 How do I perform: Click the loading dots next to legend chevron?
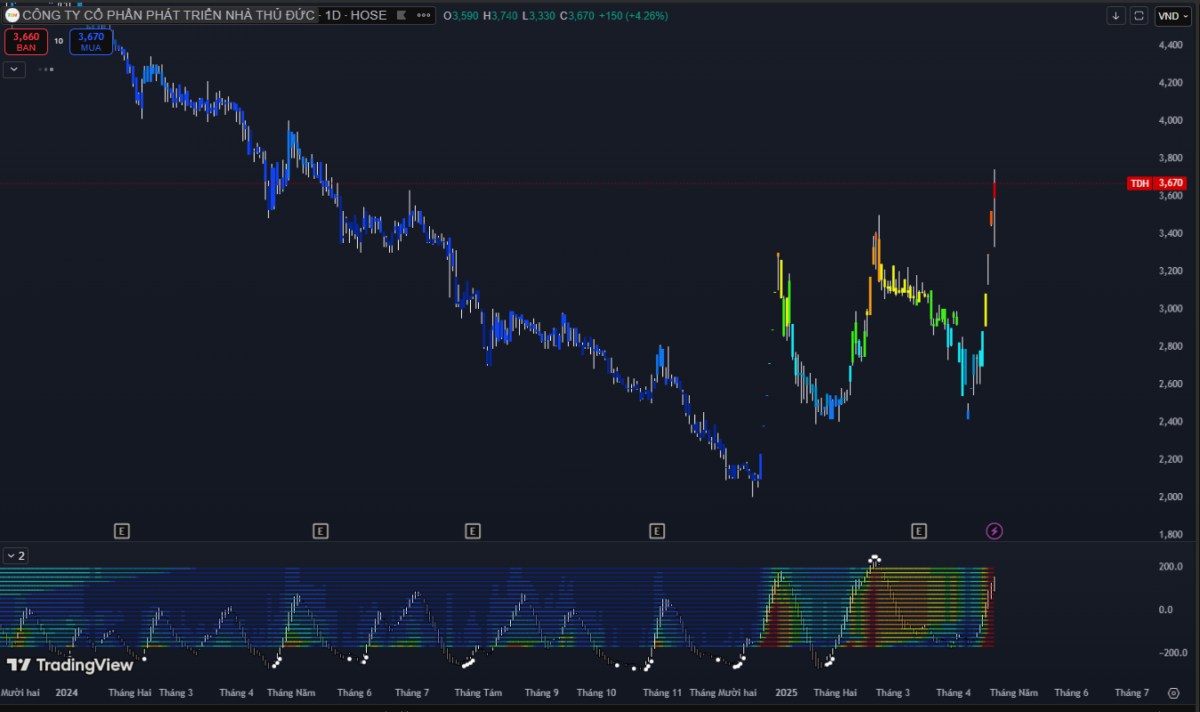pos(46,69)
